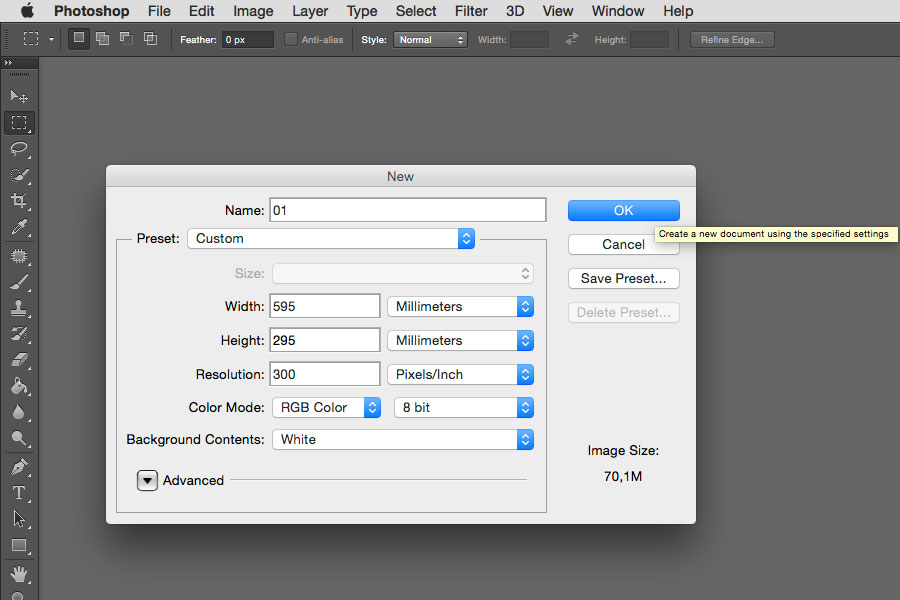Image resolution: width=900 pixels, height=600 pixels.
Task: Open the View menu
Action: coord(558,11)
